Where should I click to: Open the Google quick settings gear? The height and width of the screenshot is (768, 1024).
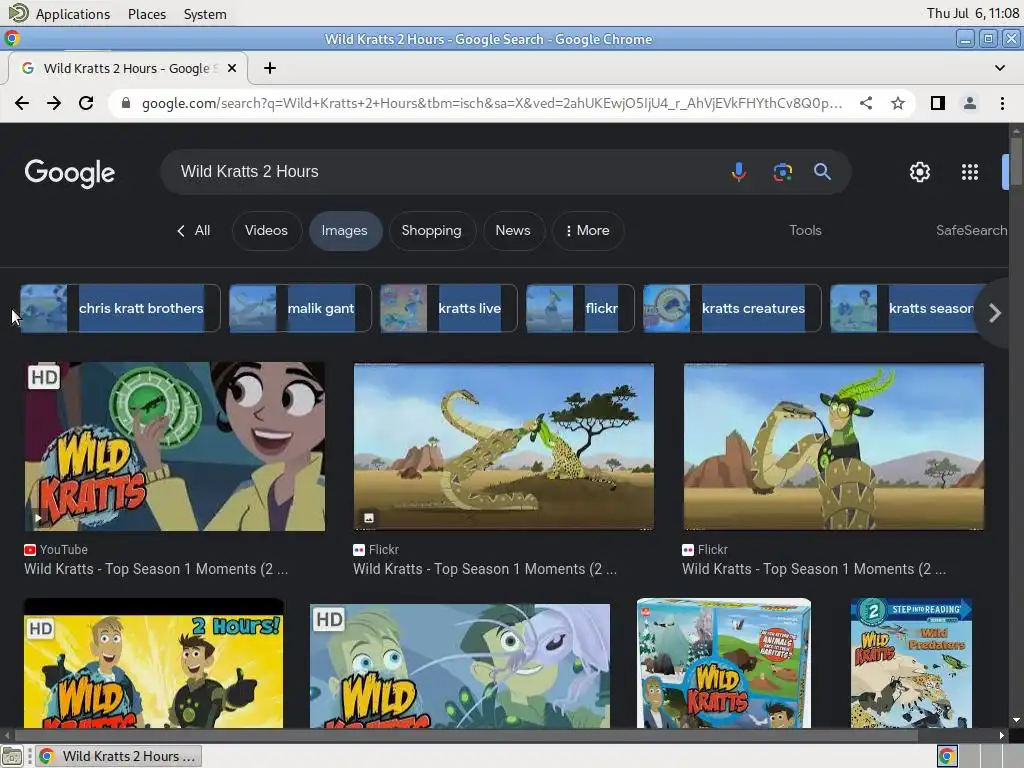920,172
